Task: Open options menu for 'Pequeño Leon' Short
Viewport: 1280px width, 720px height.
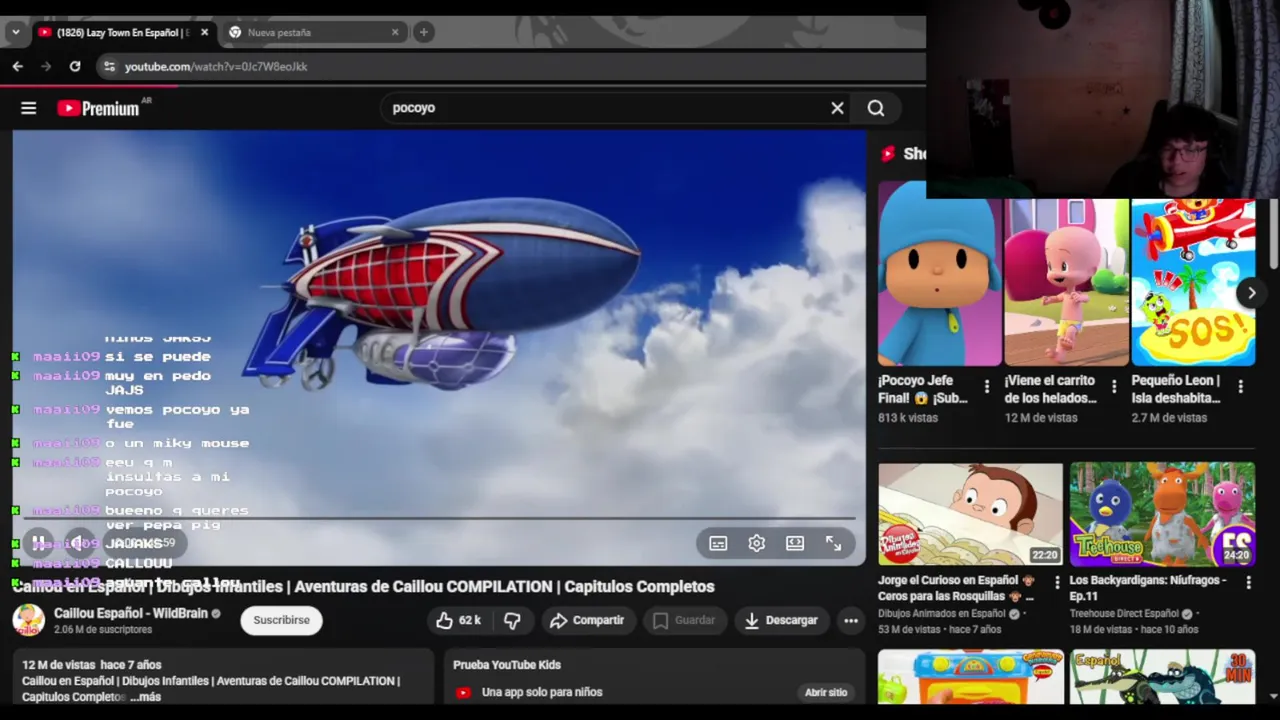Action: [1240, 386]
